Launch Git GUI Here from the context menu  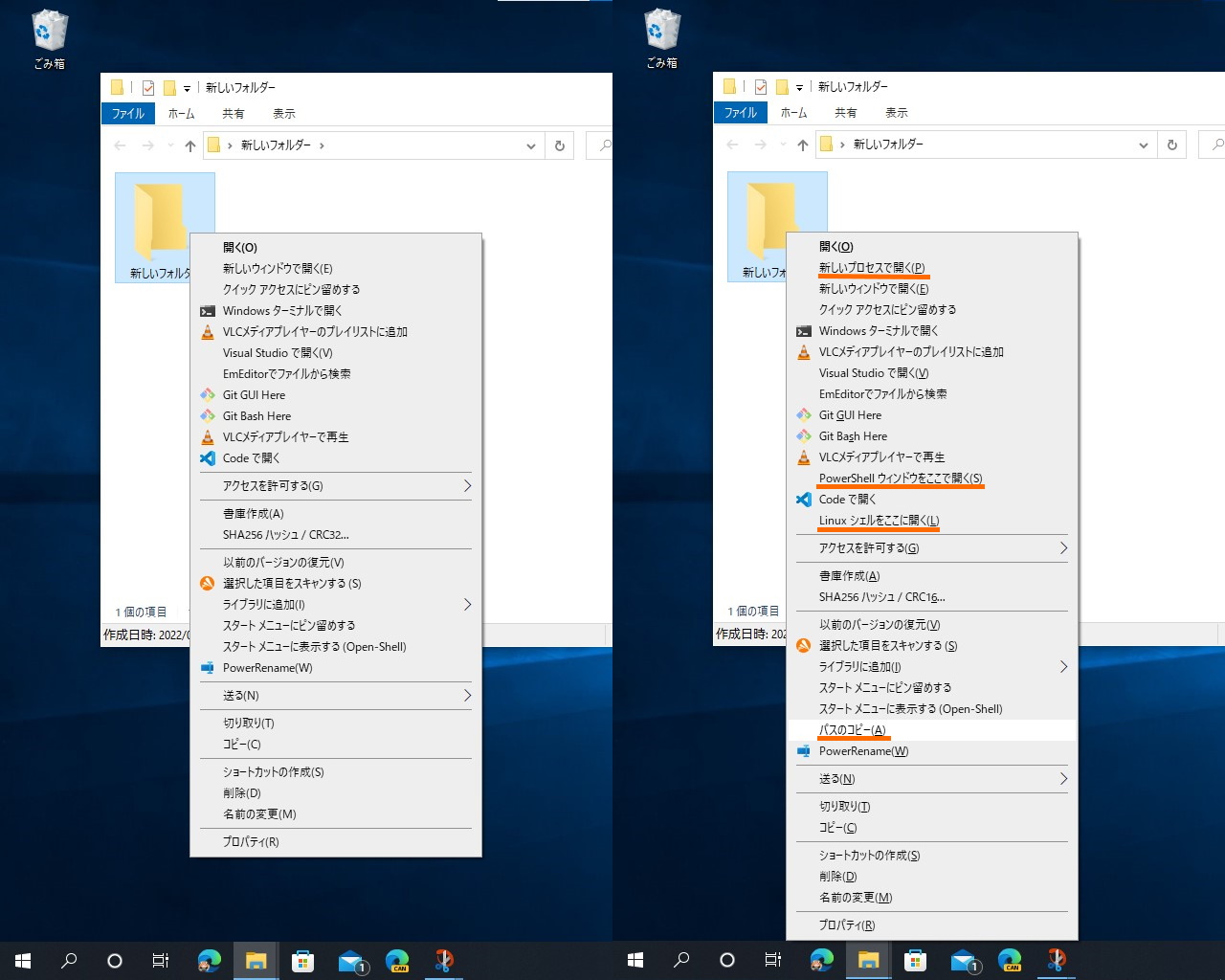coord(254,394)
